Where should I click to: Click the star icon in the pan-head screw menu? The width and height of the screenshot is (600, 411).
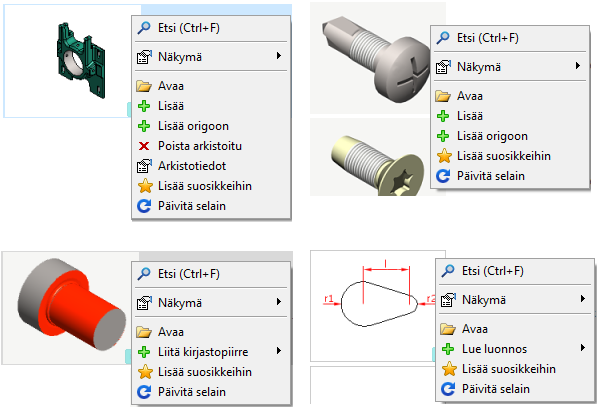pyautogui.click(x=444, y=156)
